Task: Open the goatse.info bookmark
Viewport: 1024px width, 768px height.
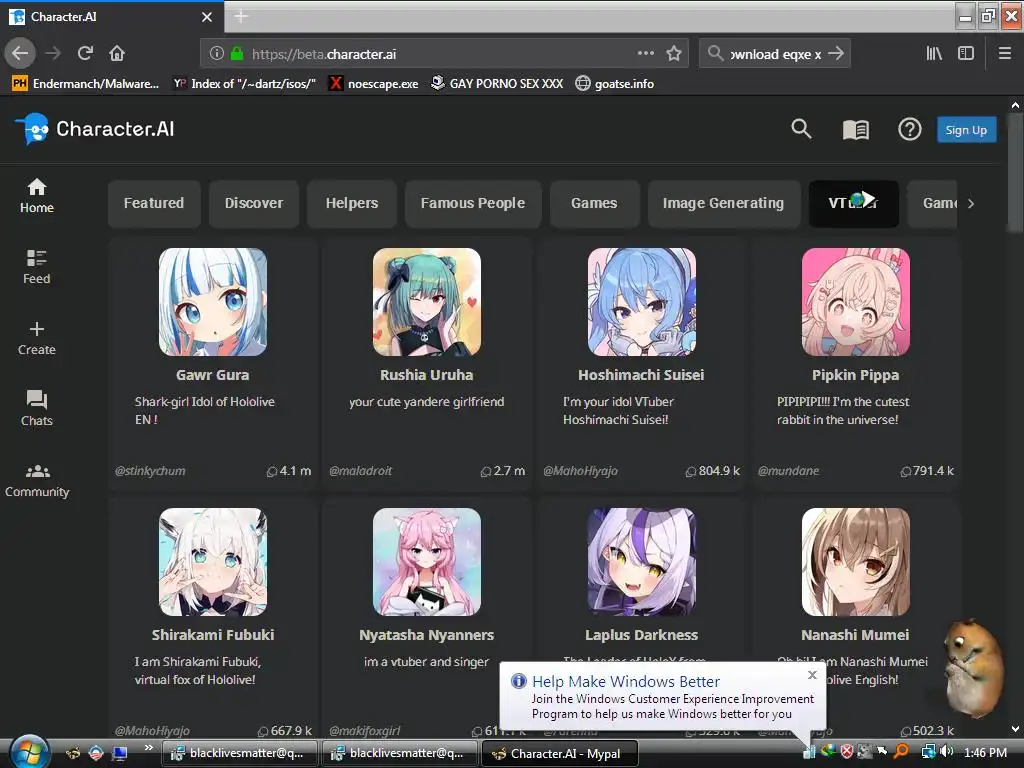Action: [615, 84]
